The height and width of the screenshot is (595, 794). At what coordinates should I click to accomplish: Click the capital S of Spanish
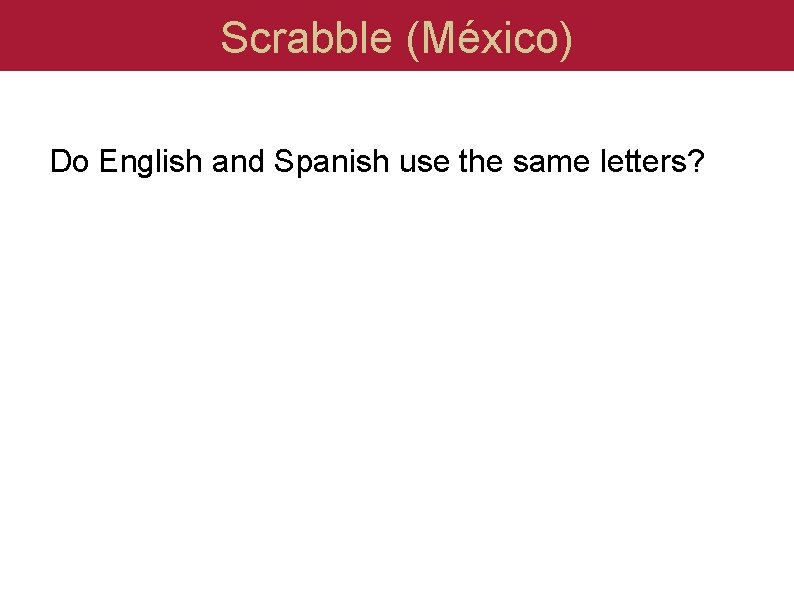pos(284,161)
